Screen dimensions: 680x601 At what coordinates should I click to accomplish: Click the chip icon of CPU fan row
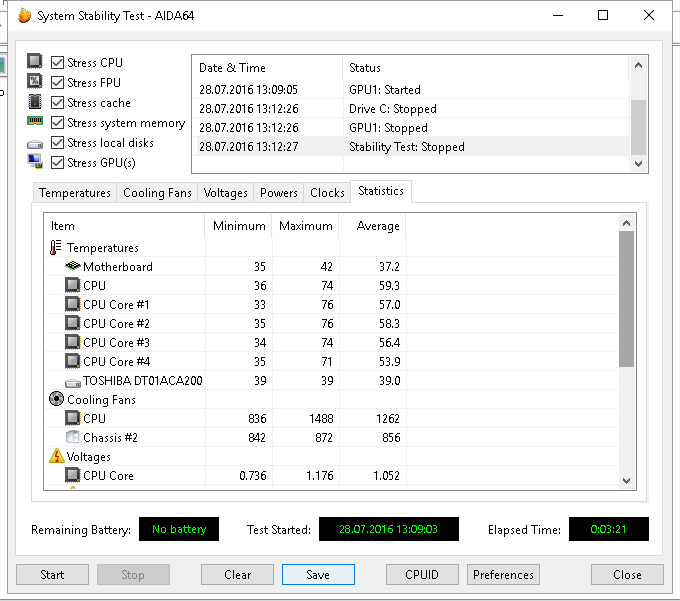[x=72, y=418]
